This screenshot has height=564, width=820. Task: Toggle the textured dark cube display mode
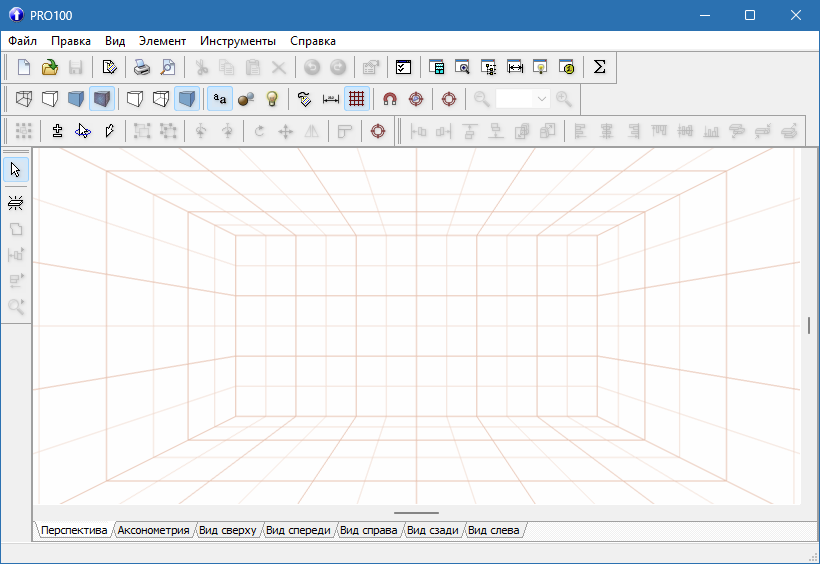pyautogui.click(x=102, y=99)
